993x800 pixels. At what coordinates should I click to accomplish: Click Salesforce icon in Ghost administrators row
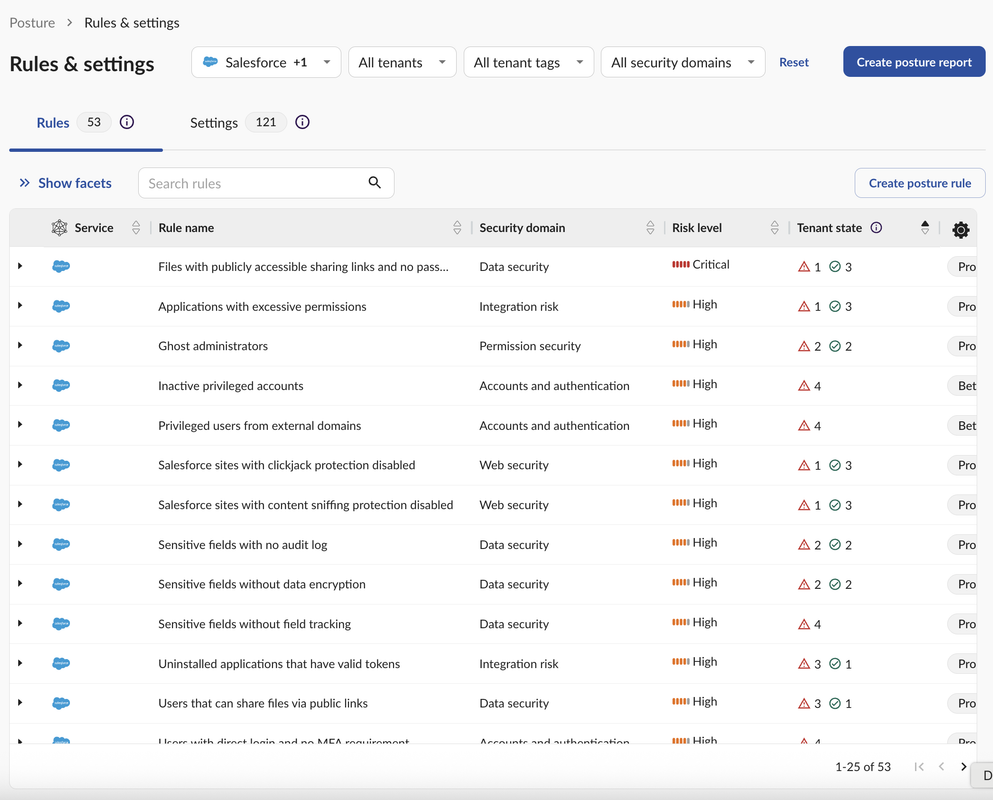click(x=61, y=346)
